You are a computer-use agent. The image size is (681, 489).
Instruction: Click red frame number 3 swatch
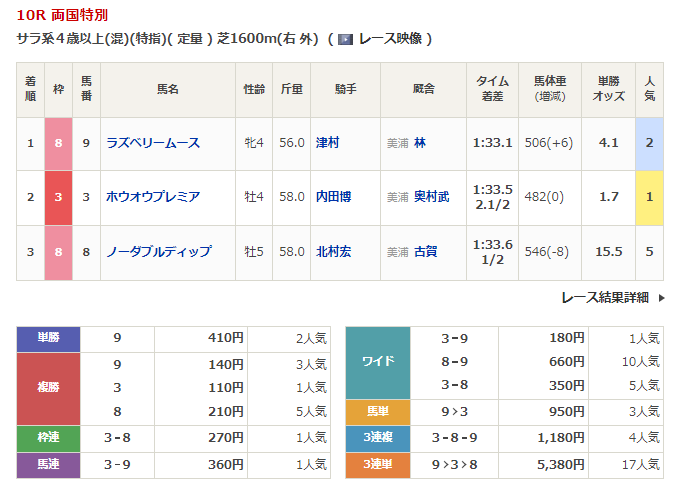(58, 197)
